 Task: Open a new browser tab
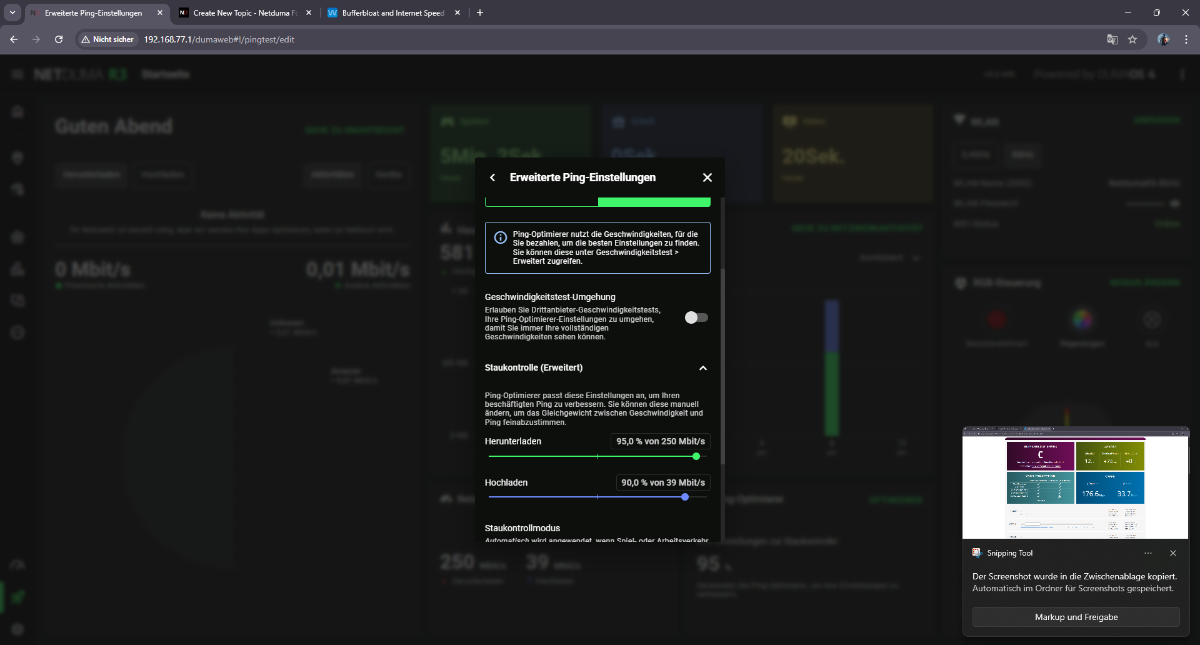(480, 13)
